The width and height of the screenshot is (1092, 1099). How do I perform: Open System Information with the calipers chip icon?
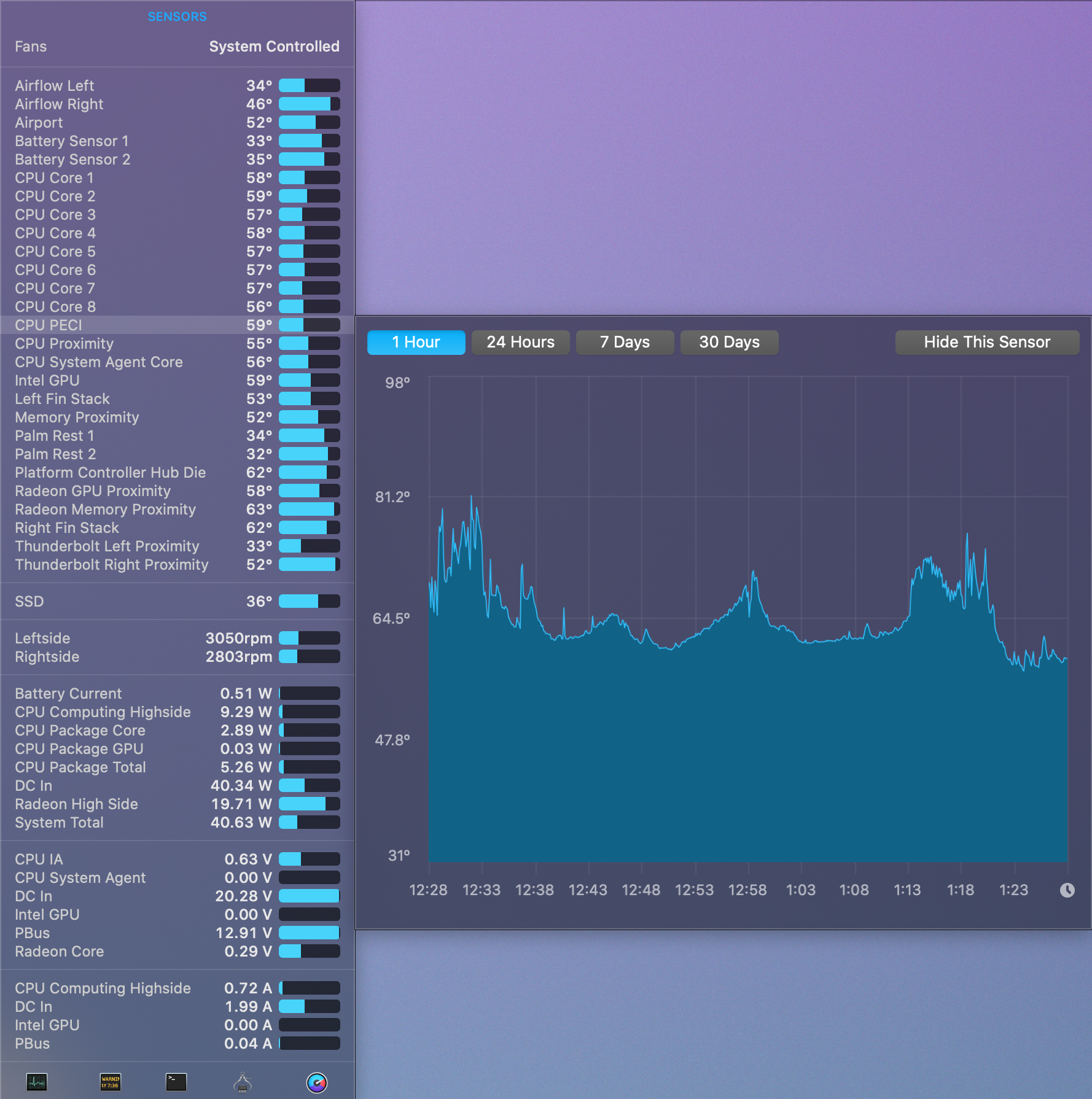click(243, 1082)
